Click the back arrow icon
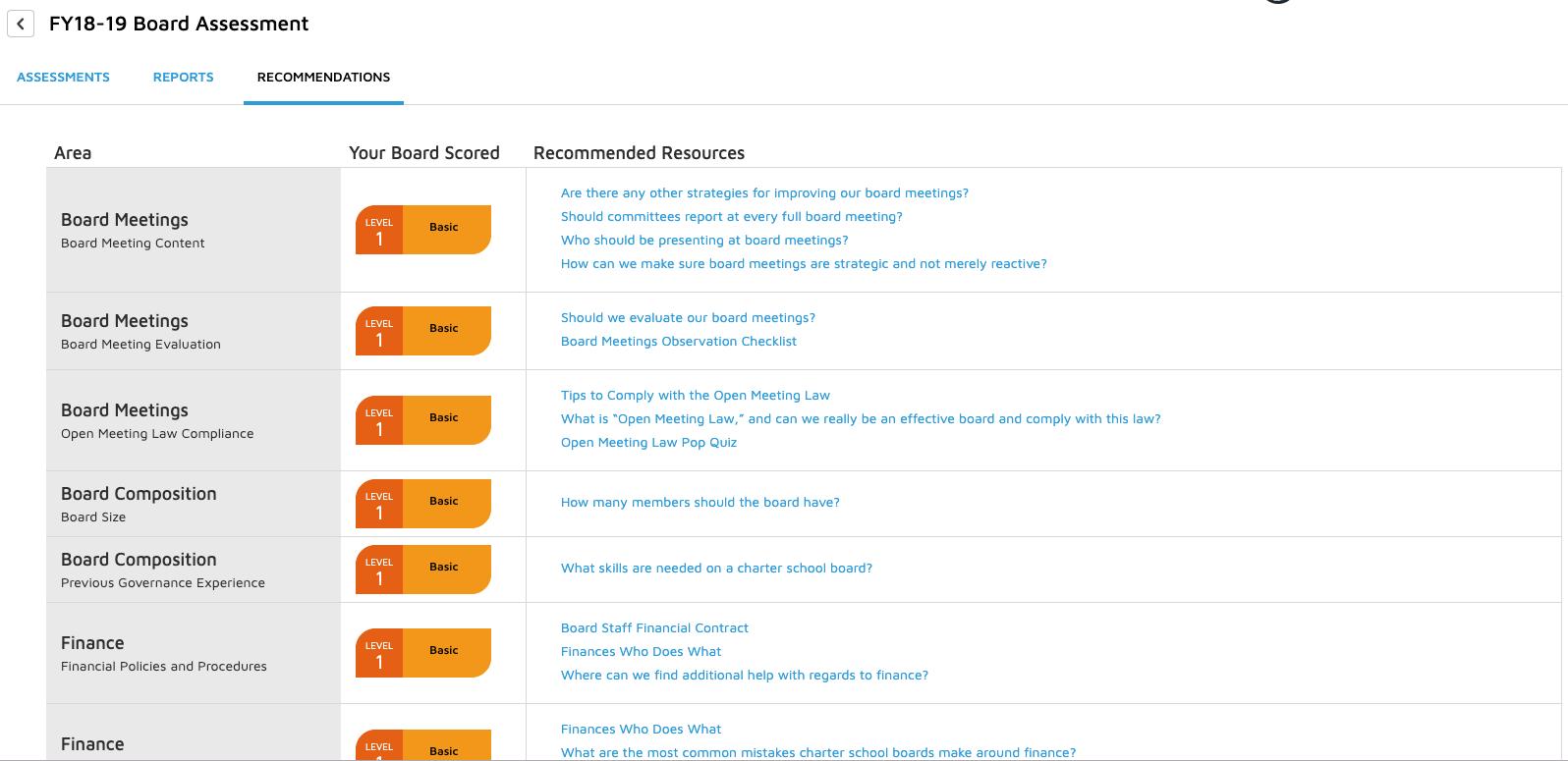Image resolution: width=1568 pixels, height=761 pixels. 21,24
